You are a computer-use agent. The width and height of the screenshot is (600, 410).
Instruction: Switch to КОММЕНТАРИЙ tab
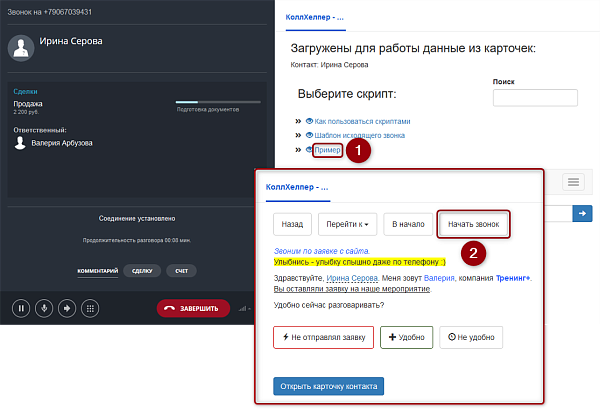(x=98, y=271)
